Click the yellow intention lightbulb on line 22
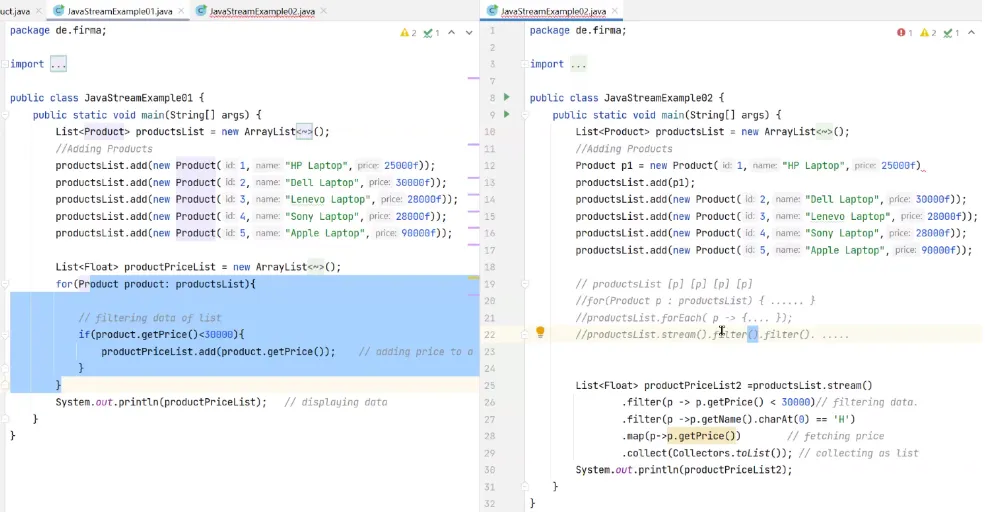Viewport: 985px width, 512px height. pyautogui.click(x=540, y=332)
